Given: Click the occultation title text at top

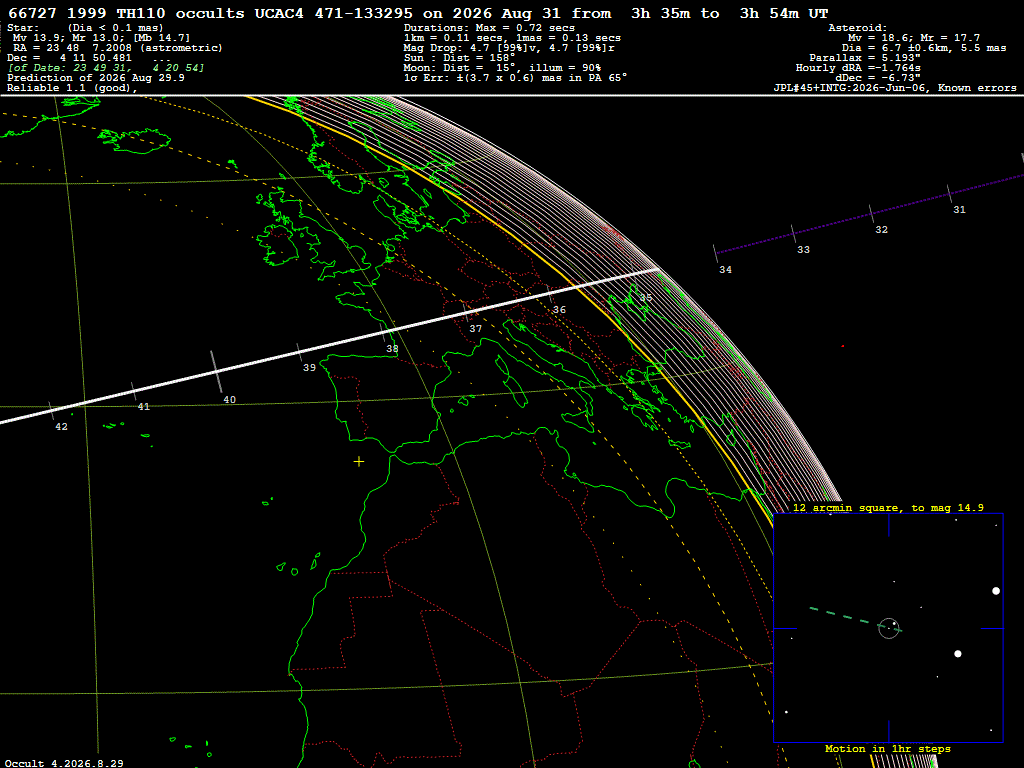Looking at the screenshot, I should tap(418, 13).
